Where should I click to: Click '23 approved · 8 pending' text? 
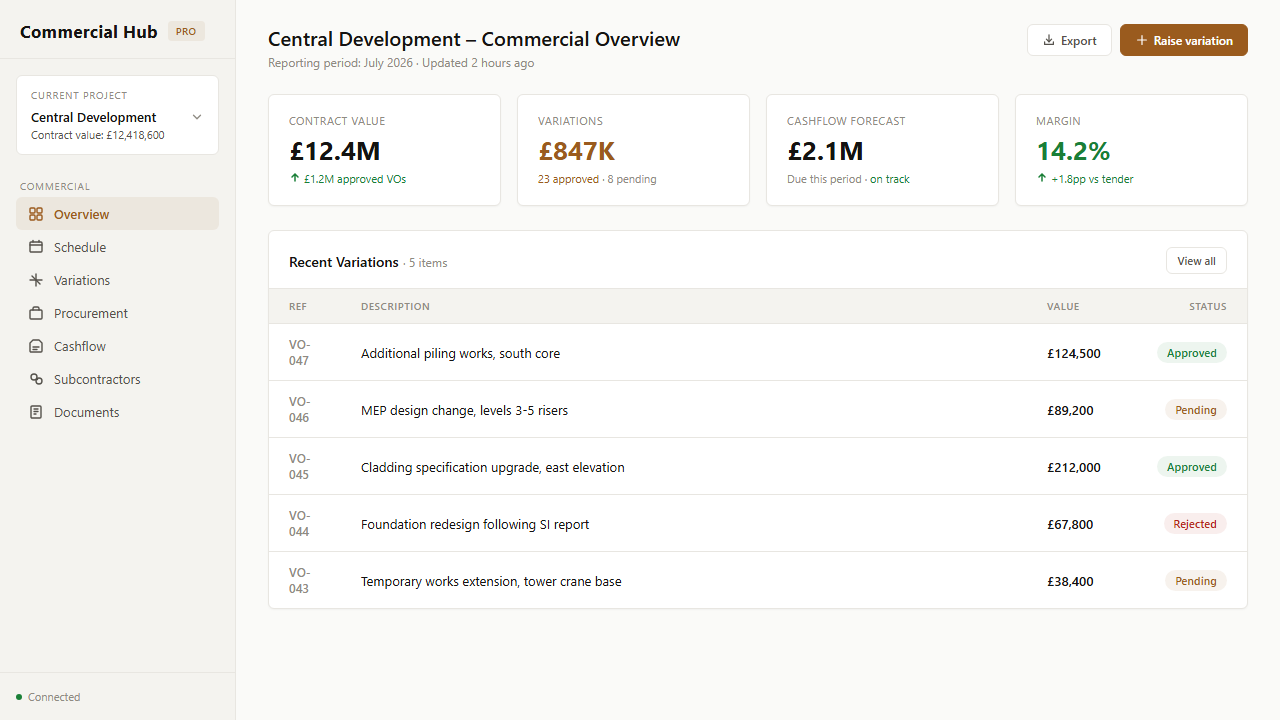(597, 179)
